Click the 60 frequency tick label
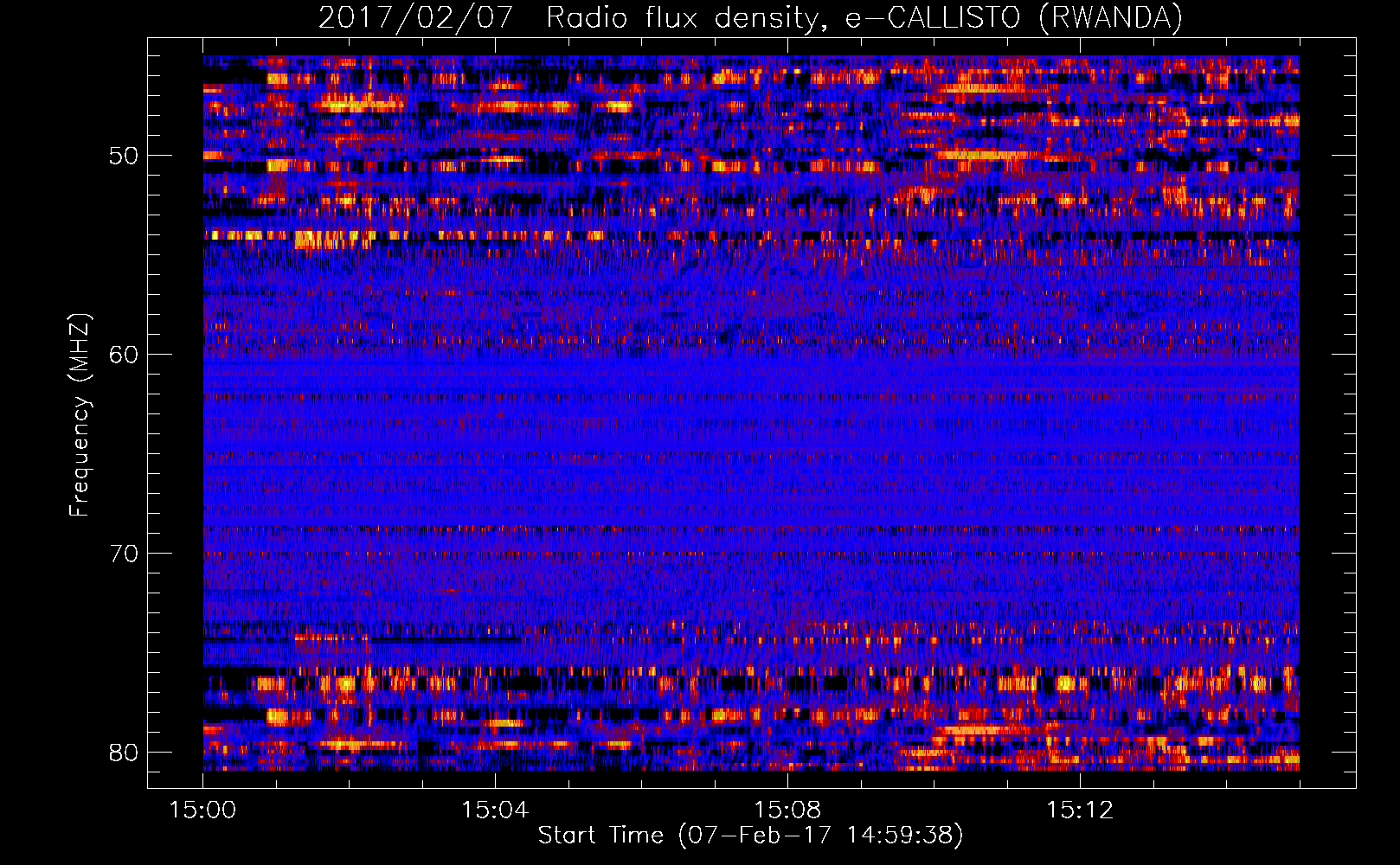 [124, 355]
